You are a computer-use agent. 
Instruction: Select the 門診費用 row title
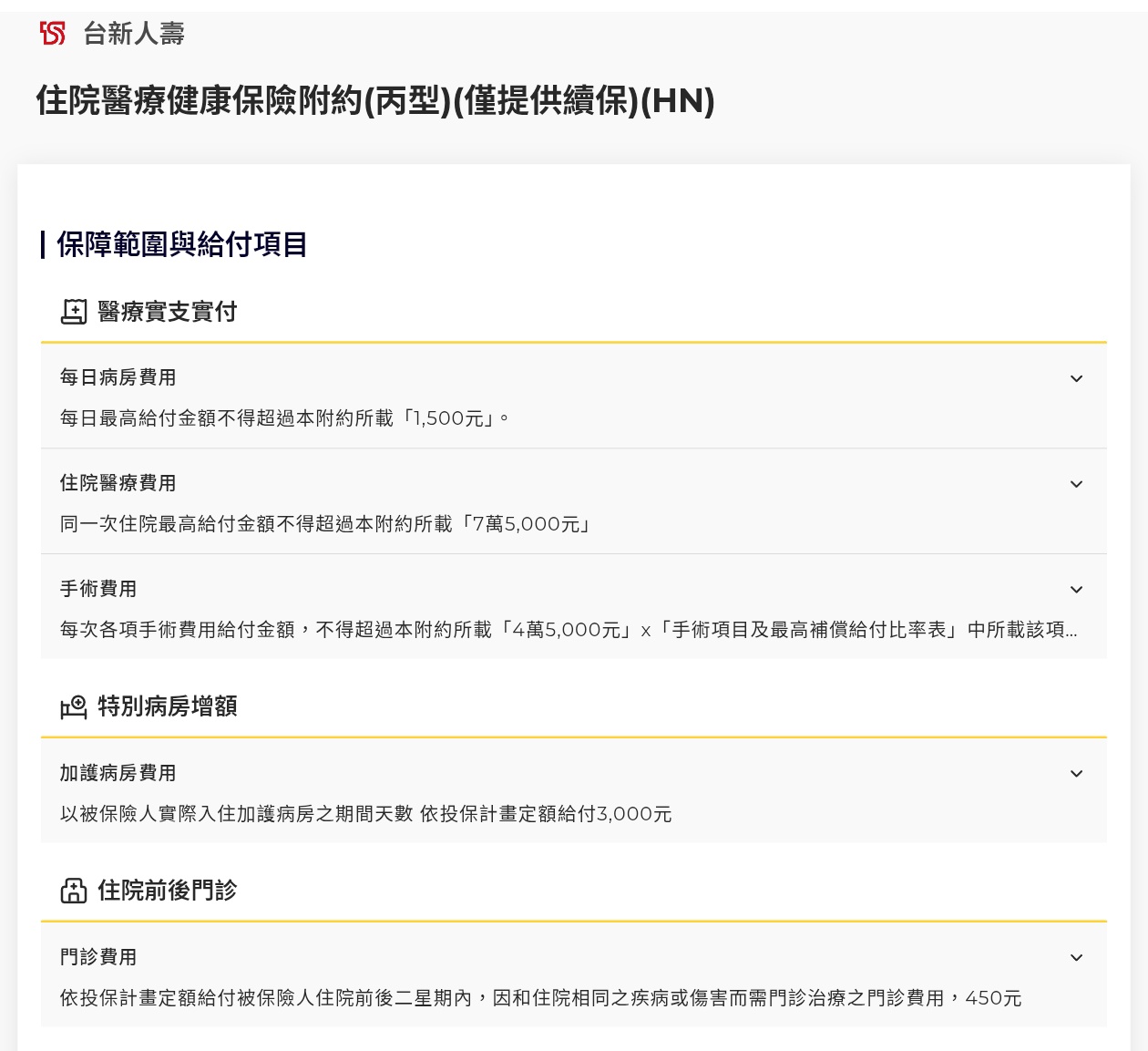coord(98,957)
